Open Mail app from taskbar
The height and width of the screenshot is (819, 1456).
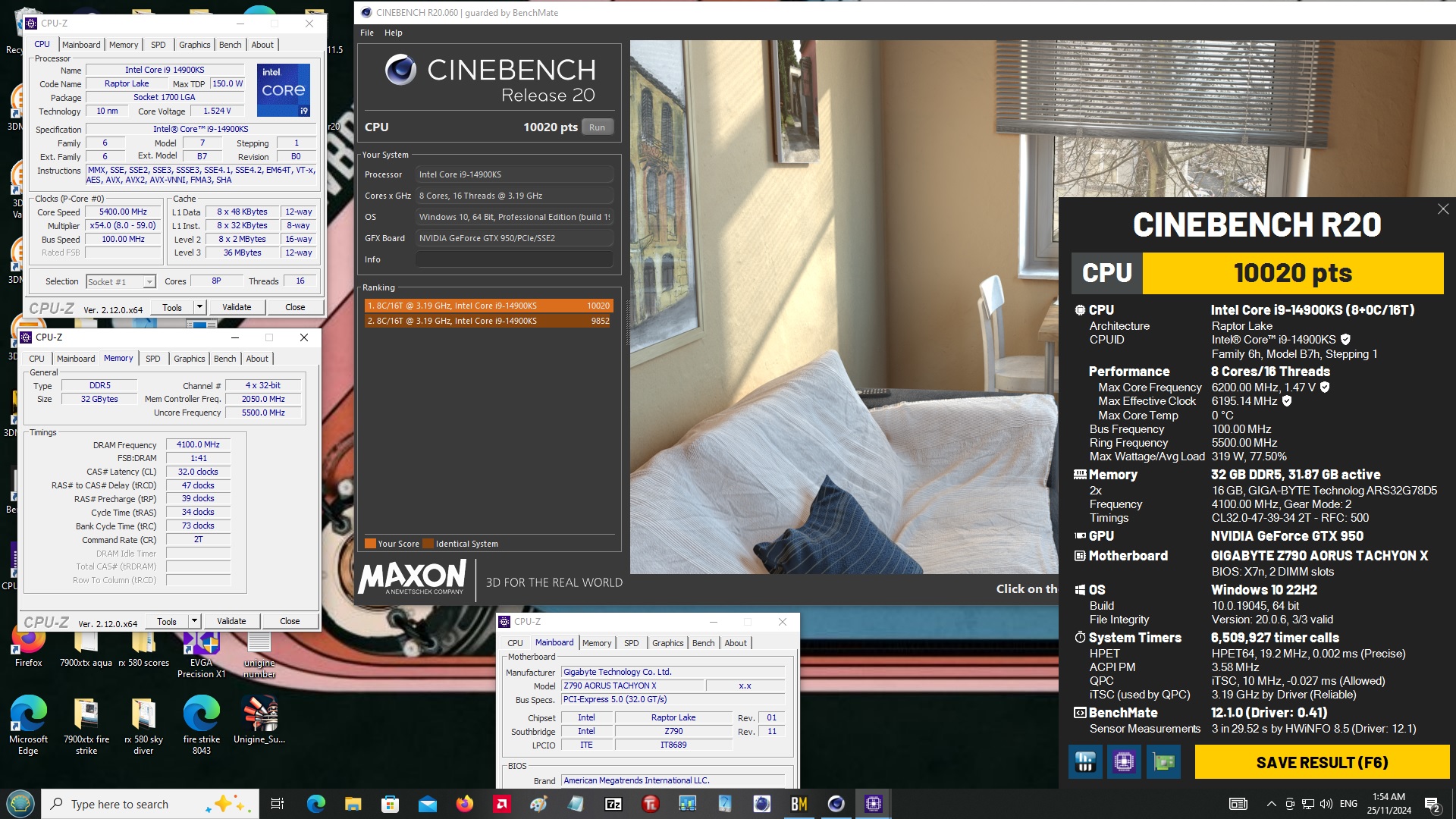(427, 804)
